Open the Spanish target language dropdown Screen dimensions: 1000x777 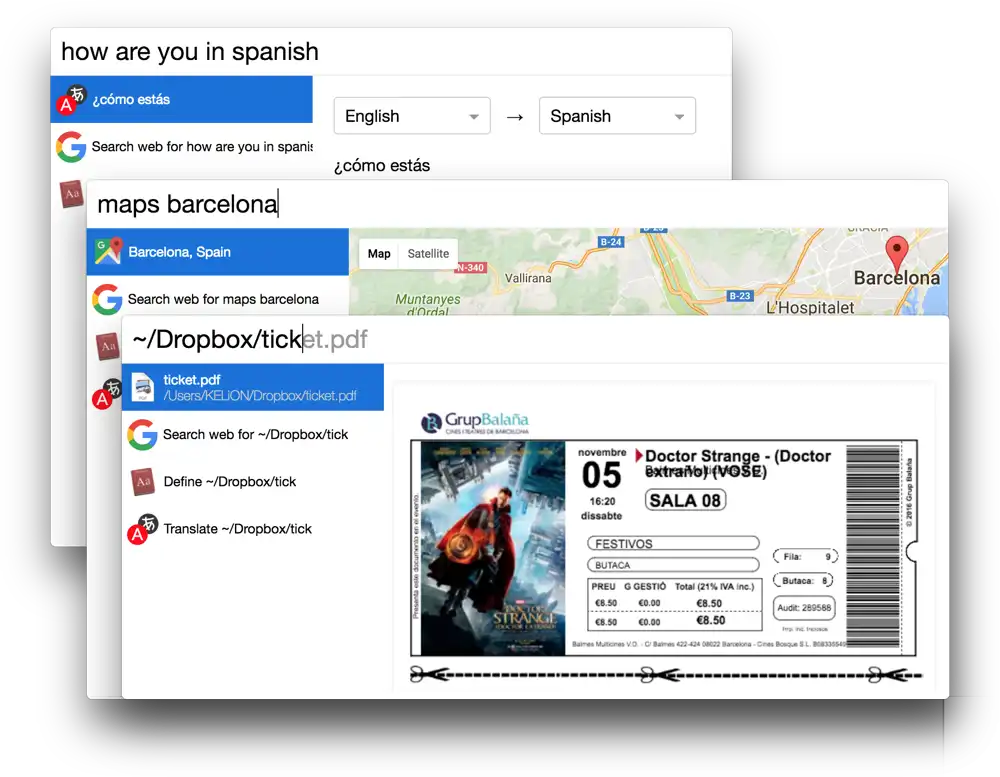click(x=617, y=115)
